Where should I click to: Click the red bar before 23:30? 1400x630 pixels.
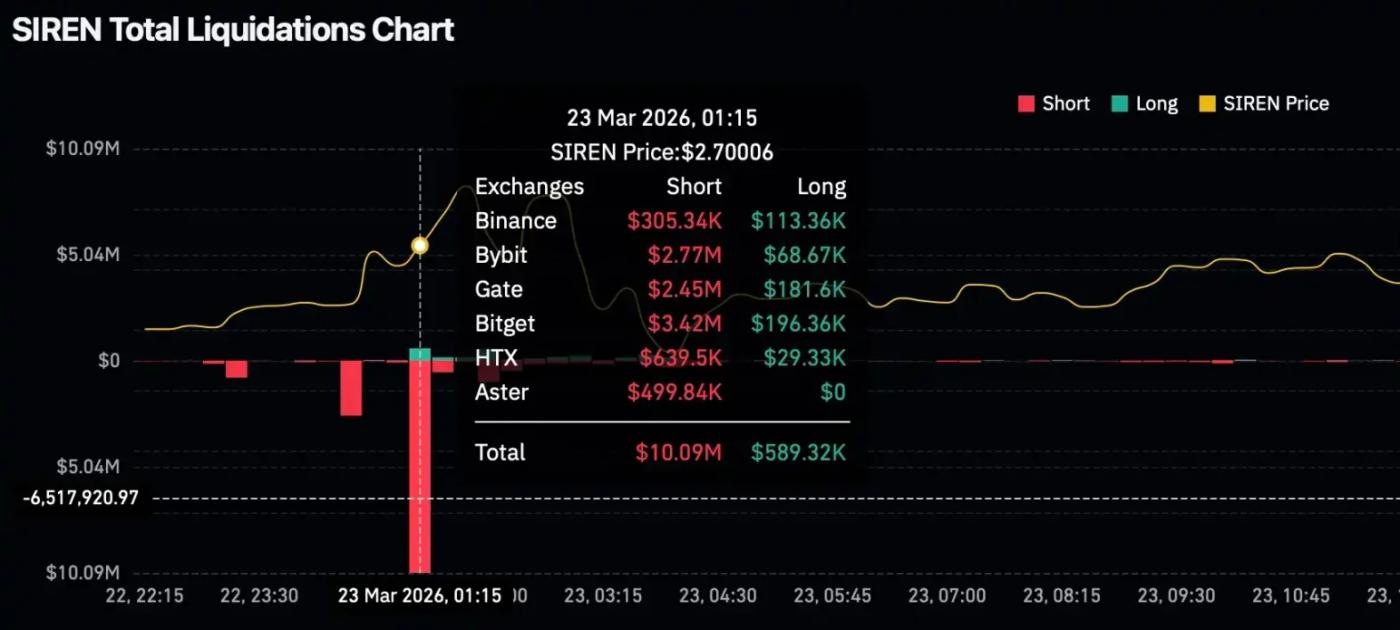coord(236,369)
